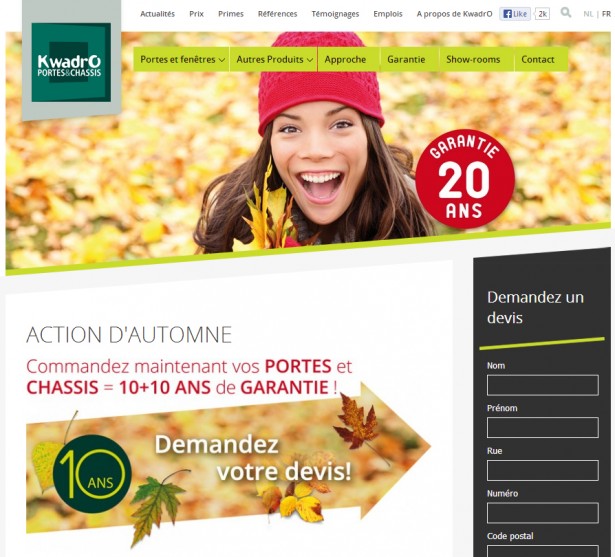Click the Demandez votre devis arrow banner
Screen dimensions: 615x557
[x=229, y=458]
